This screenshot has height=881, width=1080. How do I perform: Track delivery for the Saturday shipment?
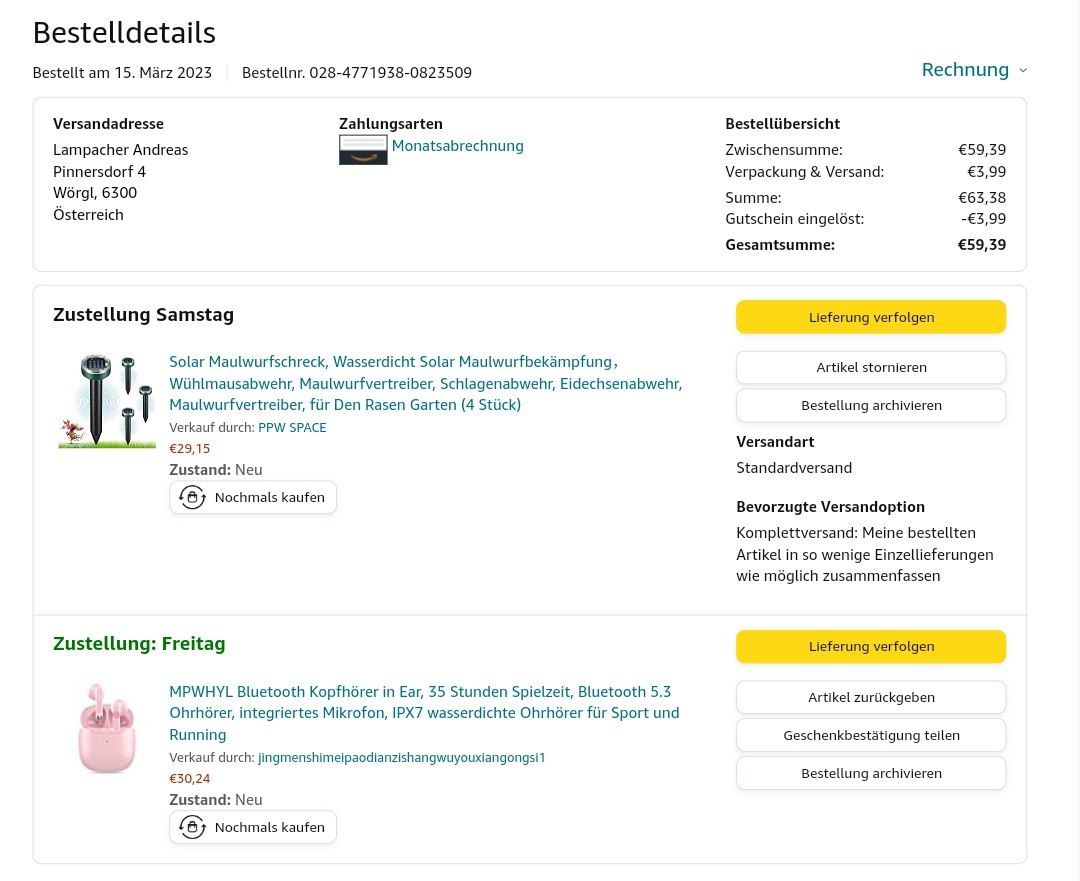coord(871,317)
